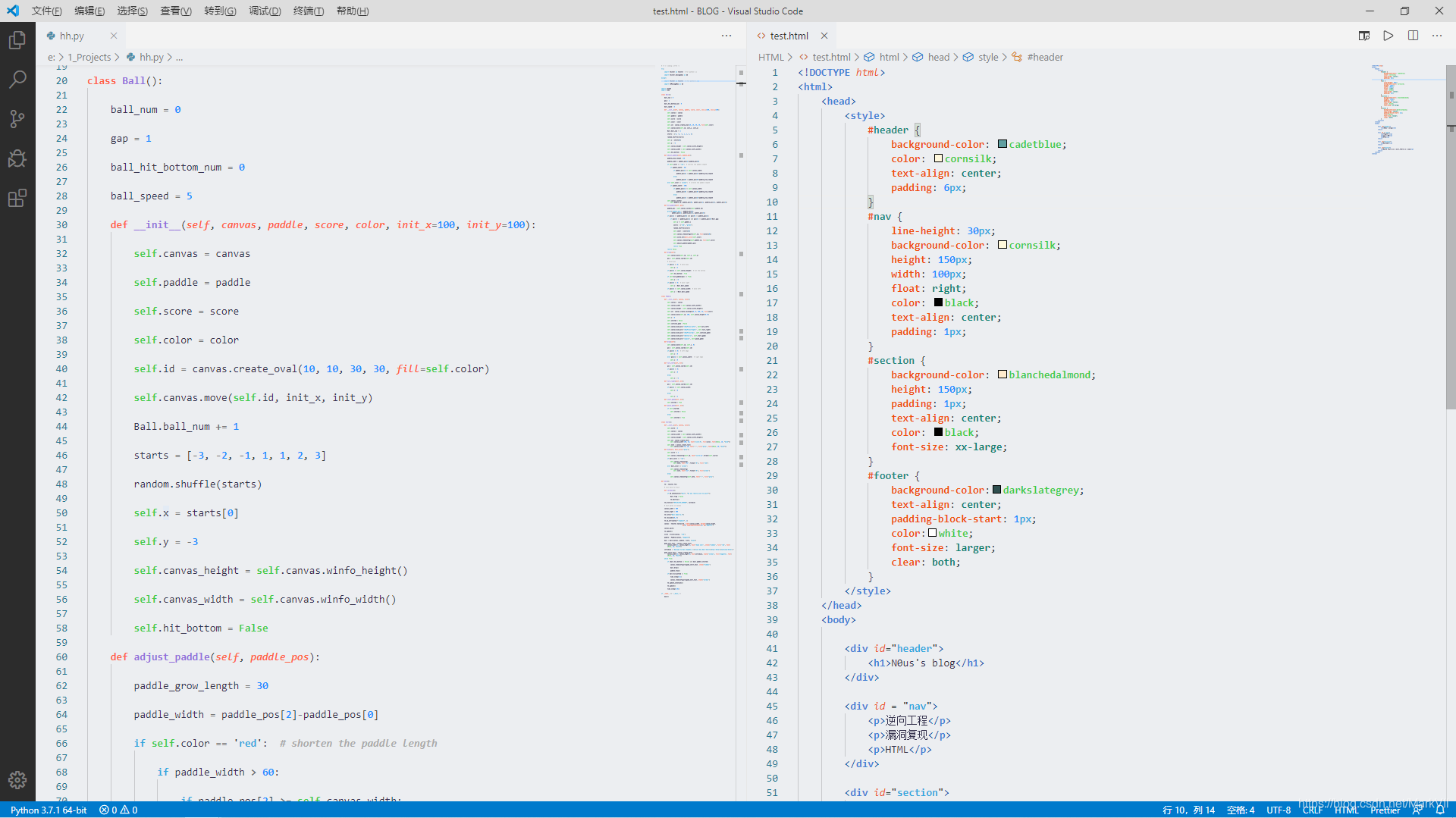The width and height of the screenshot is (1456, 818).
Task: Open the Extensions view
Action: coord(17,198)
